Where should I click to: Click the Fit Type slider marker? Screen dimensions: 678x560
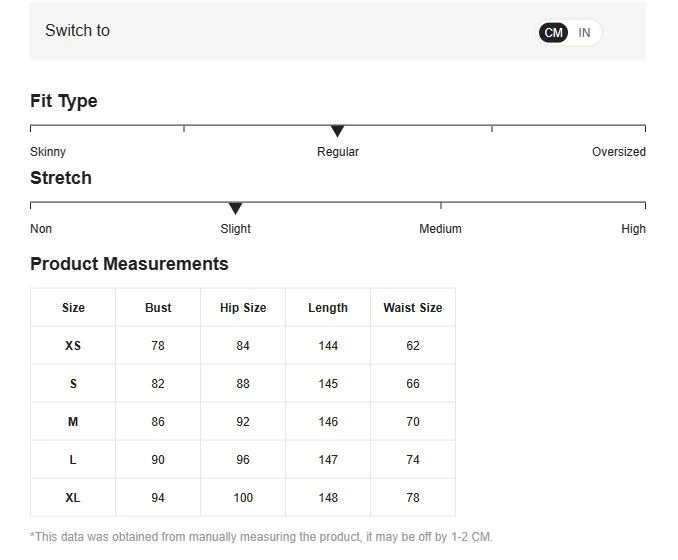(337, 131)
